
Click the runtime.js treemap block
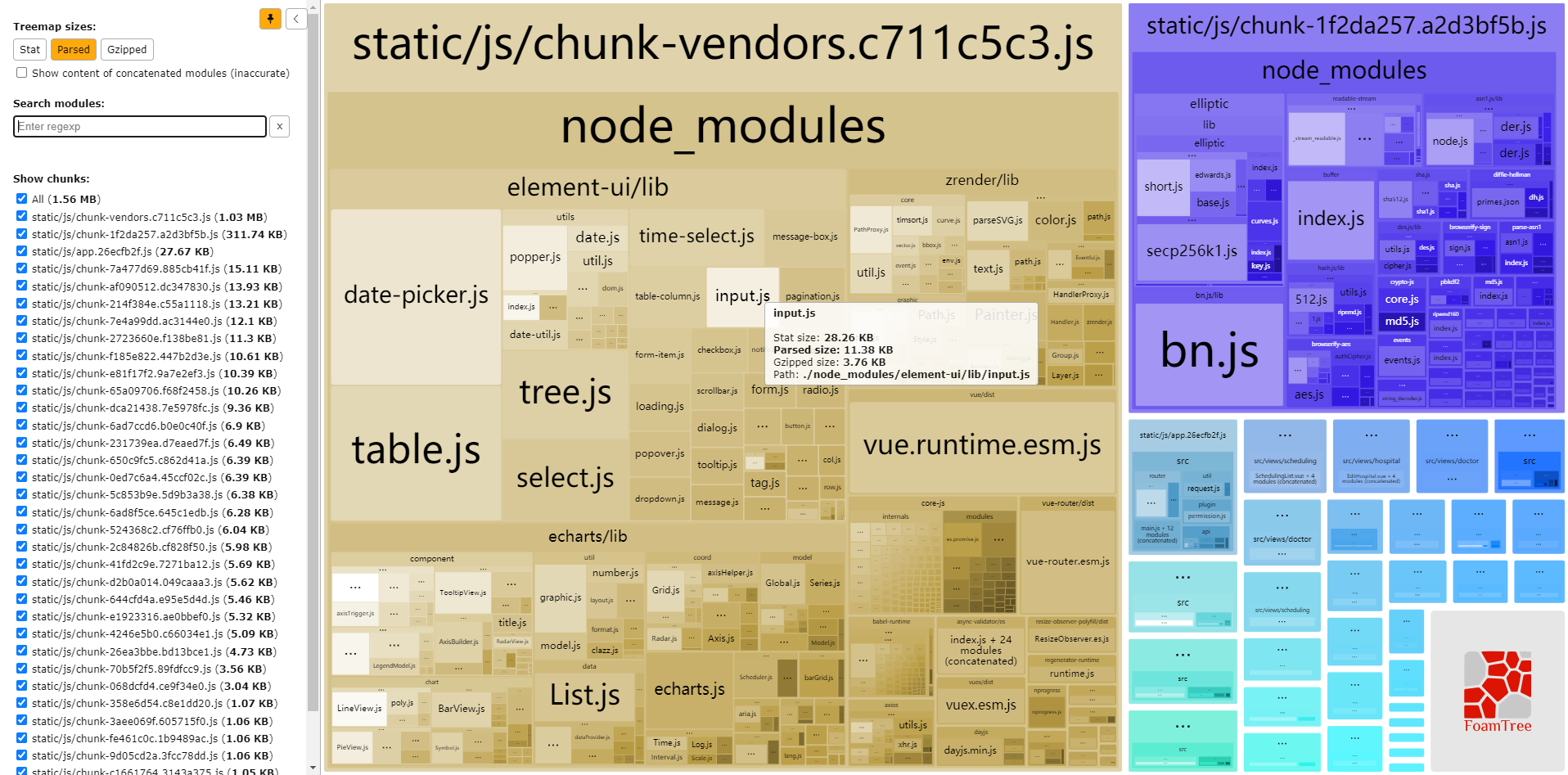coord(1071,674)
